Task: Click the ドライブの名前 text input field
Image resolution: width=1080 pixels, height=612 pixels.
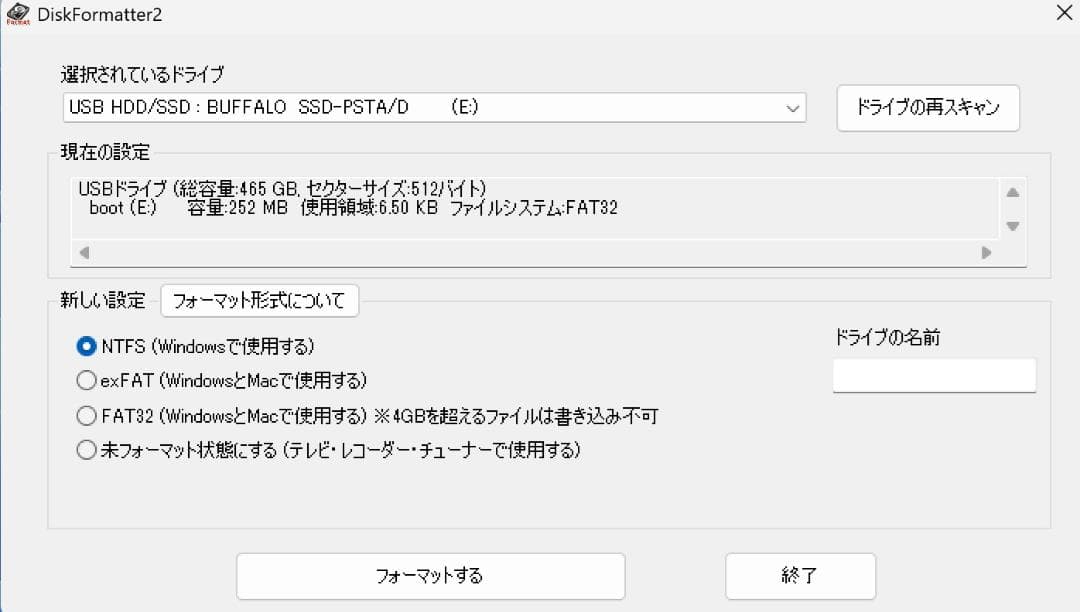Action: point(934,375)
